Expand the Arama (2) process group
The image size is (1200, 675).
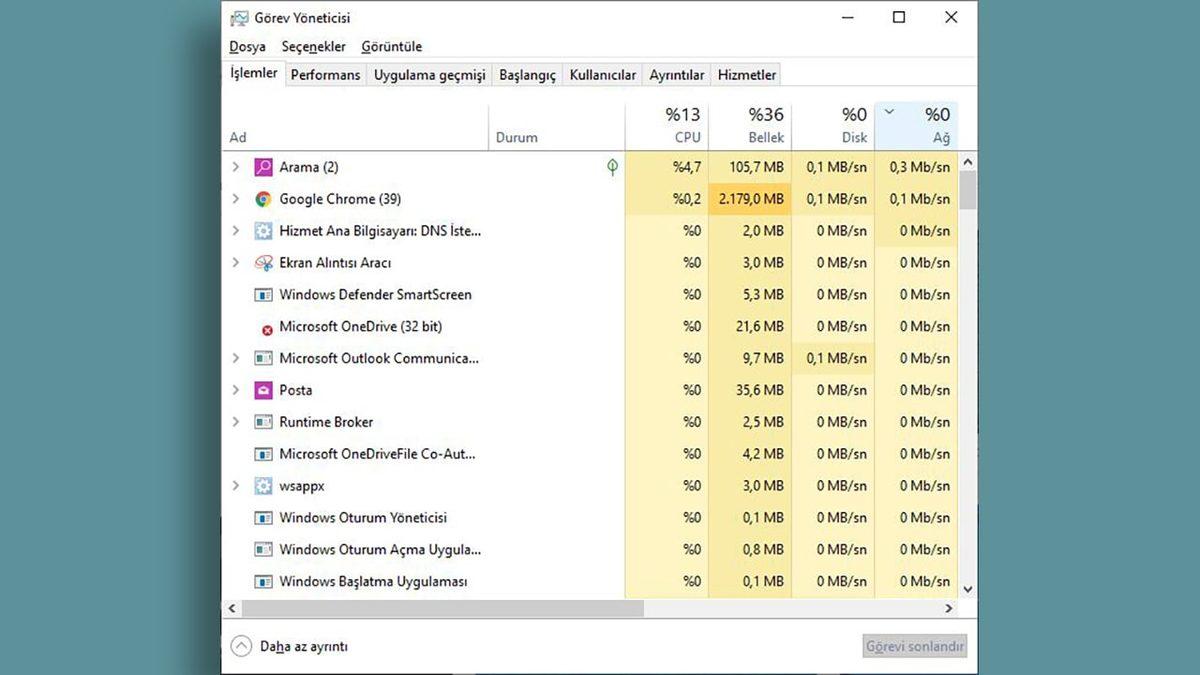point(235,167)
